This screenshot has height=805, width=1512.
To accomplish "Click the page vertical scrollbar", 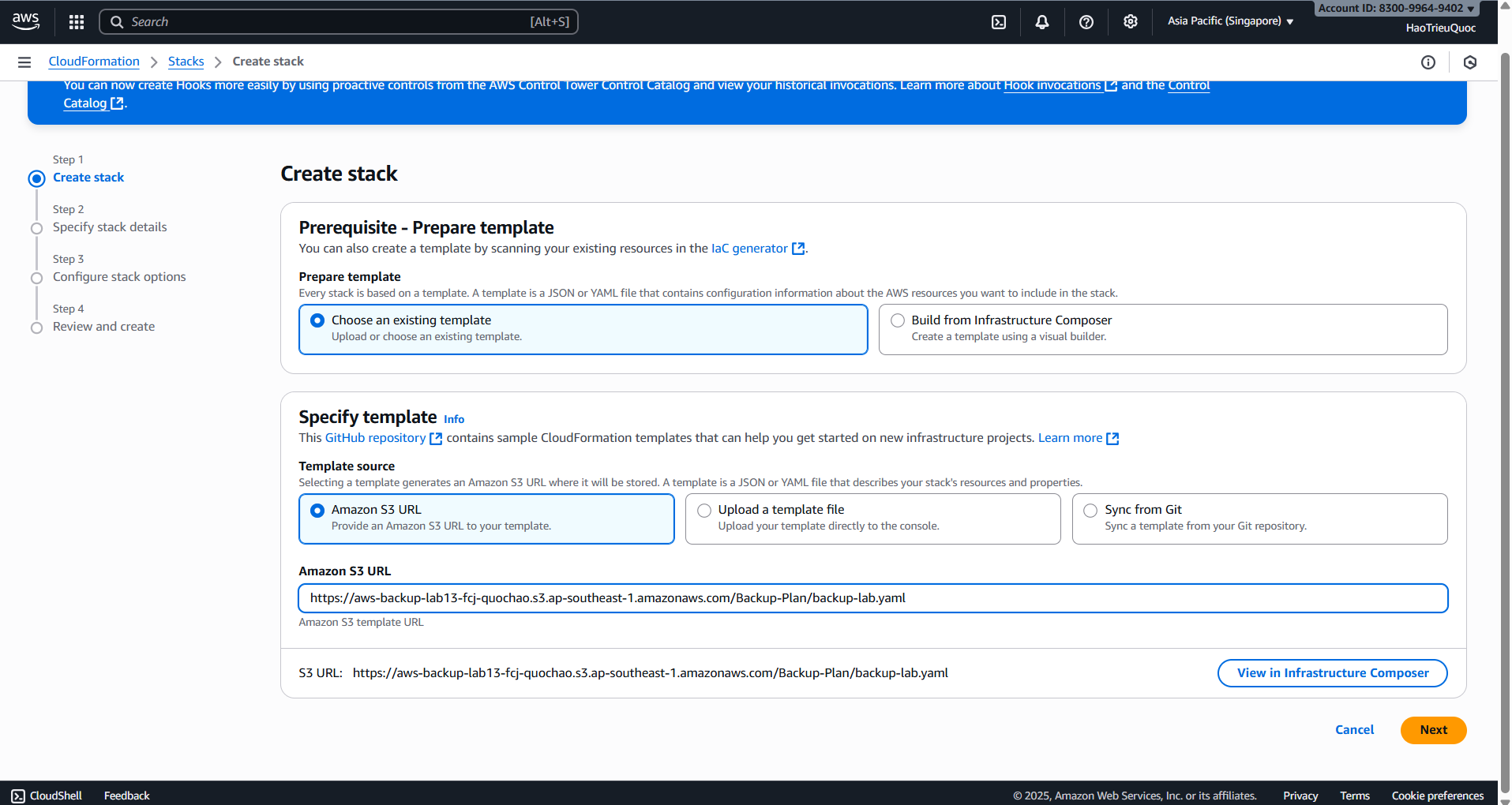I will (x=1504, y=395).
